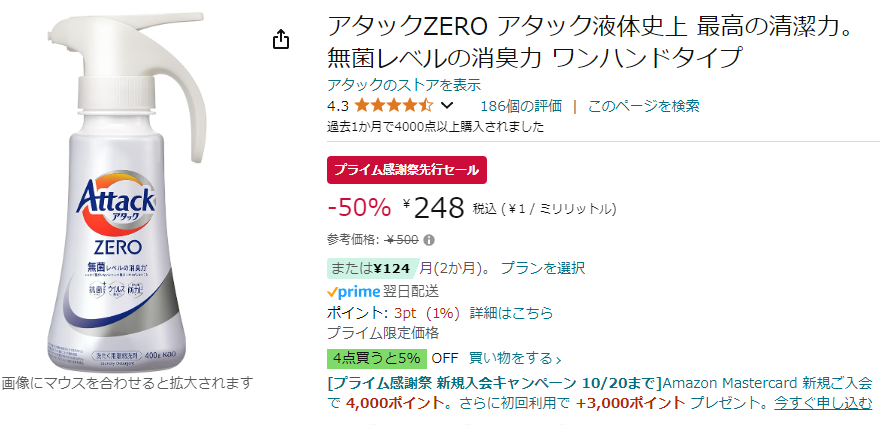Click プランを選択 installment link

click(543, 268)
